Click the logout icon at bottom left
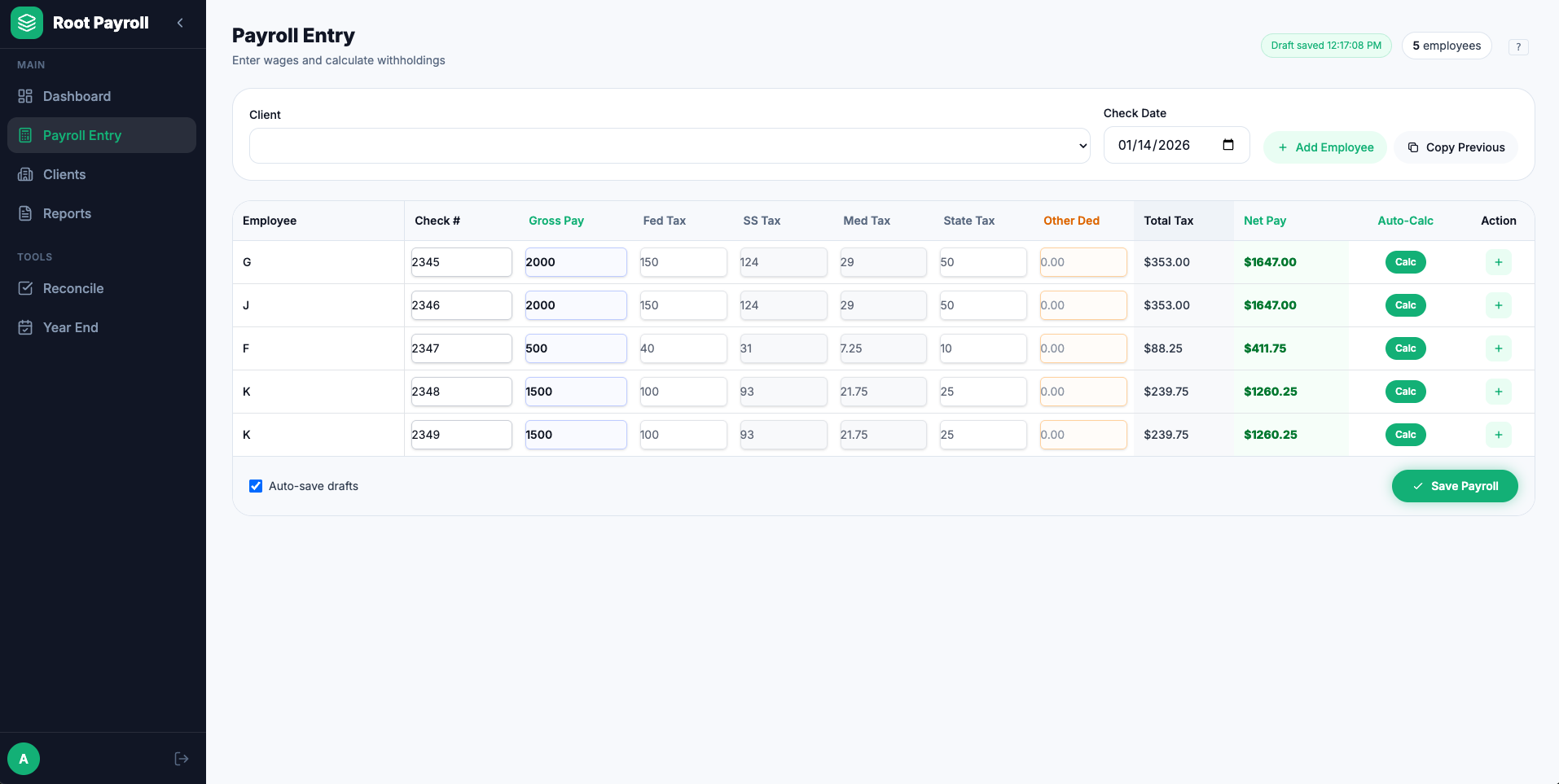The width and height of the screenshot is (1559, 784). [181, 758]
